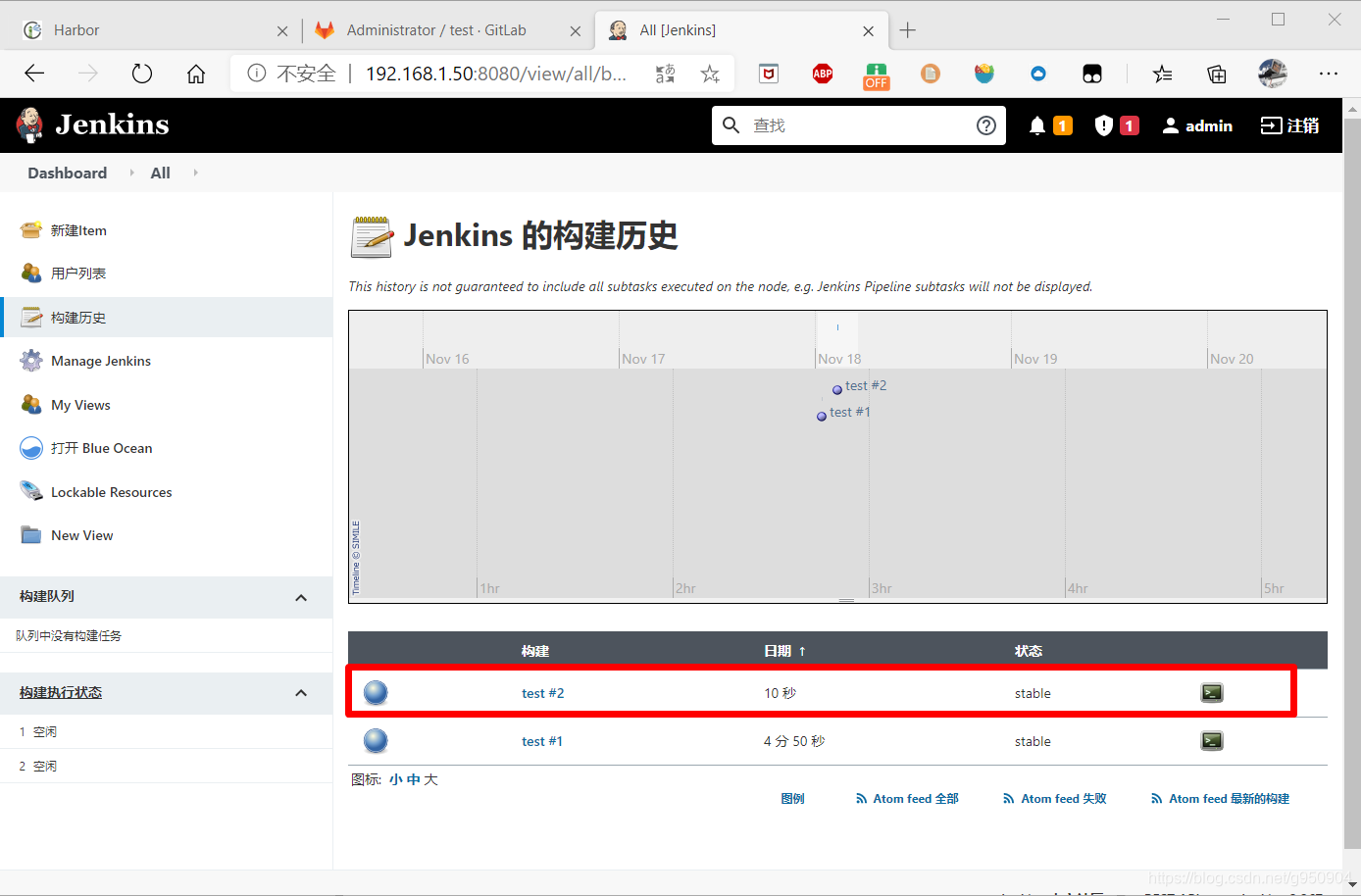Click the admin user link

[1197, 125]
